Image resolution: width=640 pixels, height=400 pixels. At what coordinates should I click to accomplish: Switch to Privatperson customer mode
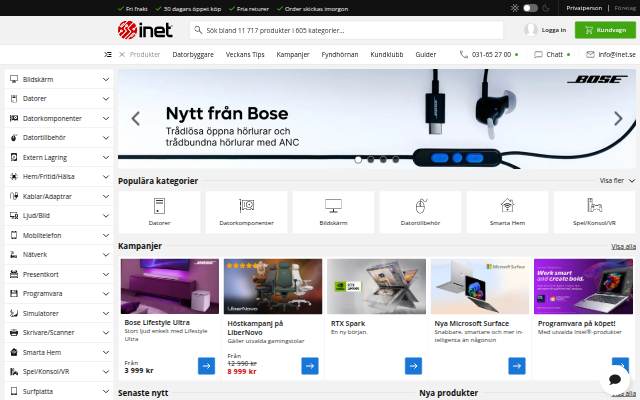(x=584, y=8)
